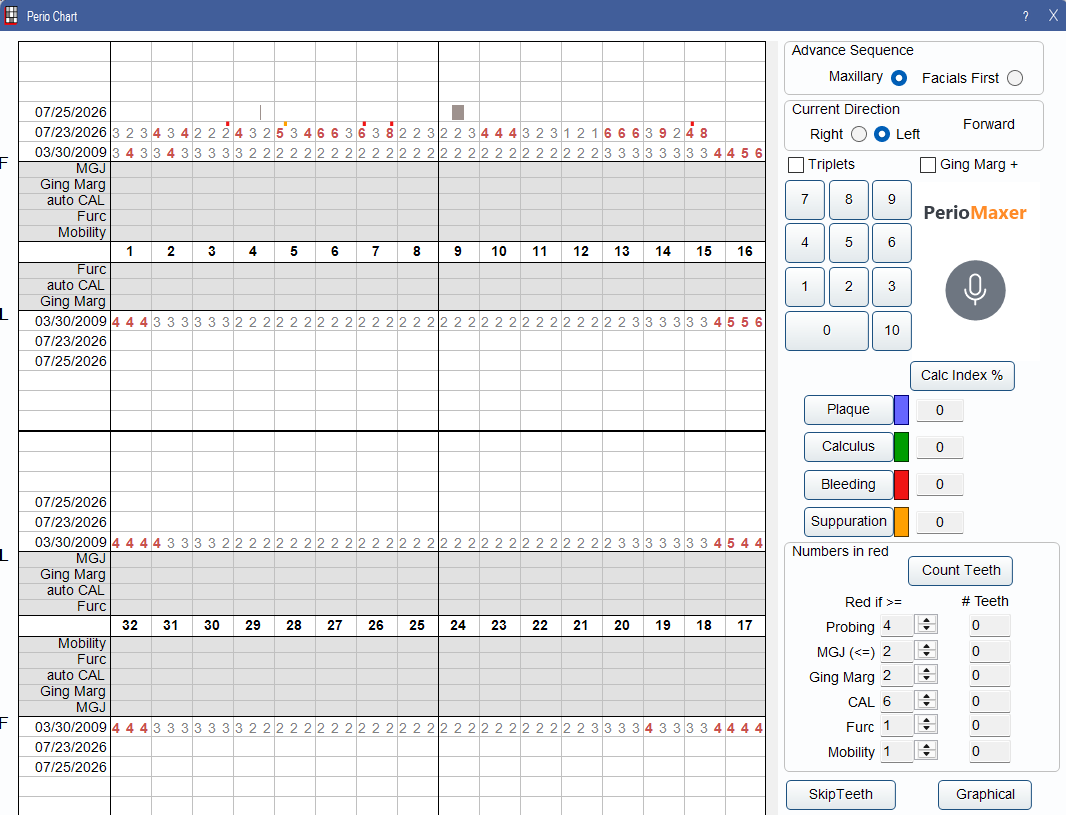Click number 10 on the keypad
The width and height of the screenshot is (1066, 815).
(x=892, y=331)
